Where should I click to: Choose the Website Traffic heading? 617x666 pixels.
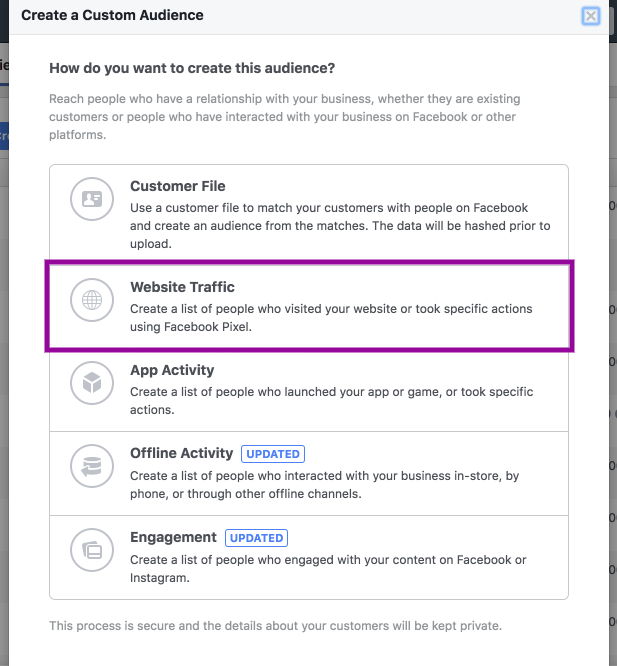pyautogui.click(x=182, y=287)
